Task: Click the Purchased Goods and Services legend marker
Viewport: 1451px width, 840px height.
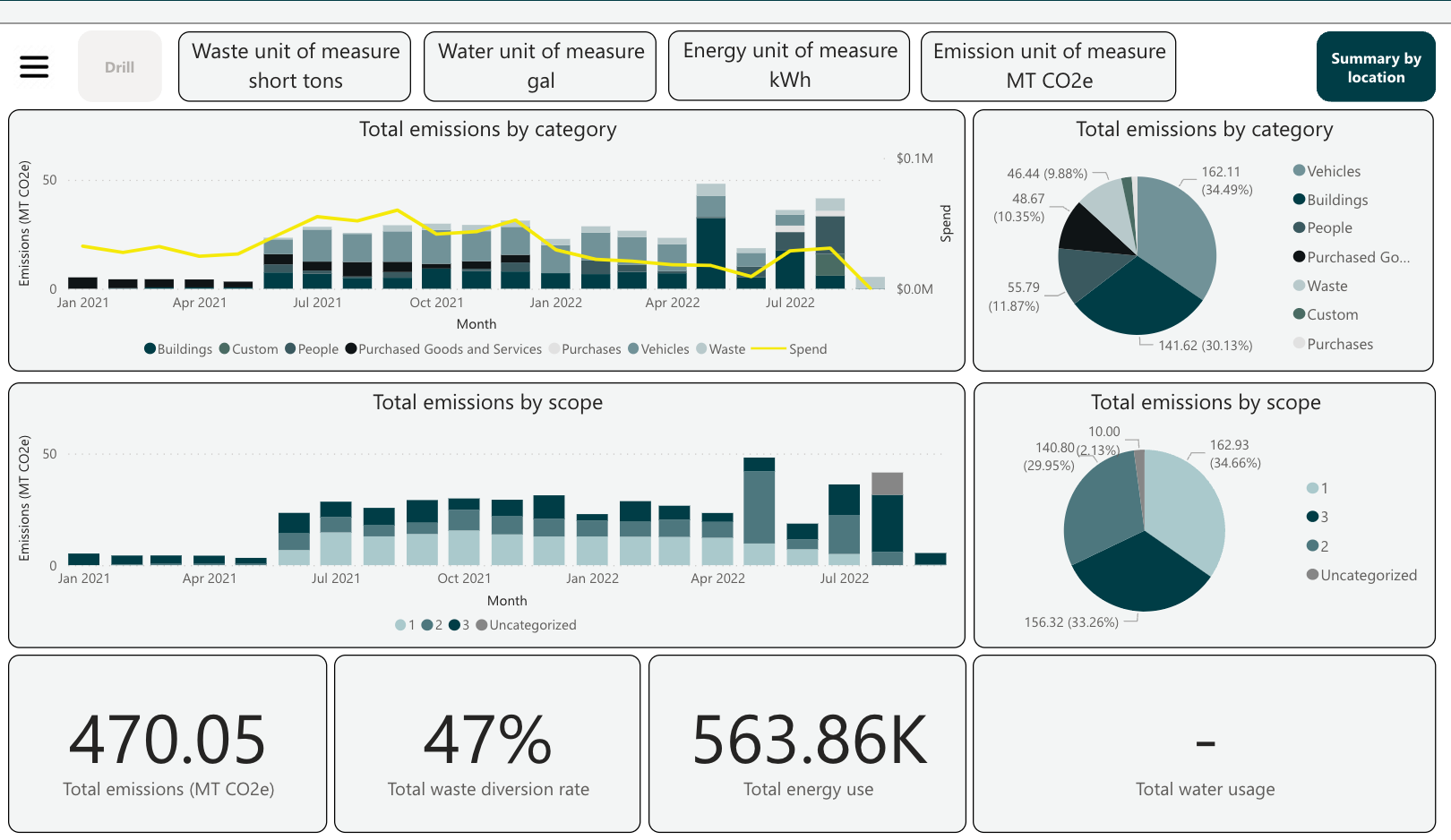Action: [351, 348]
